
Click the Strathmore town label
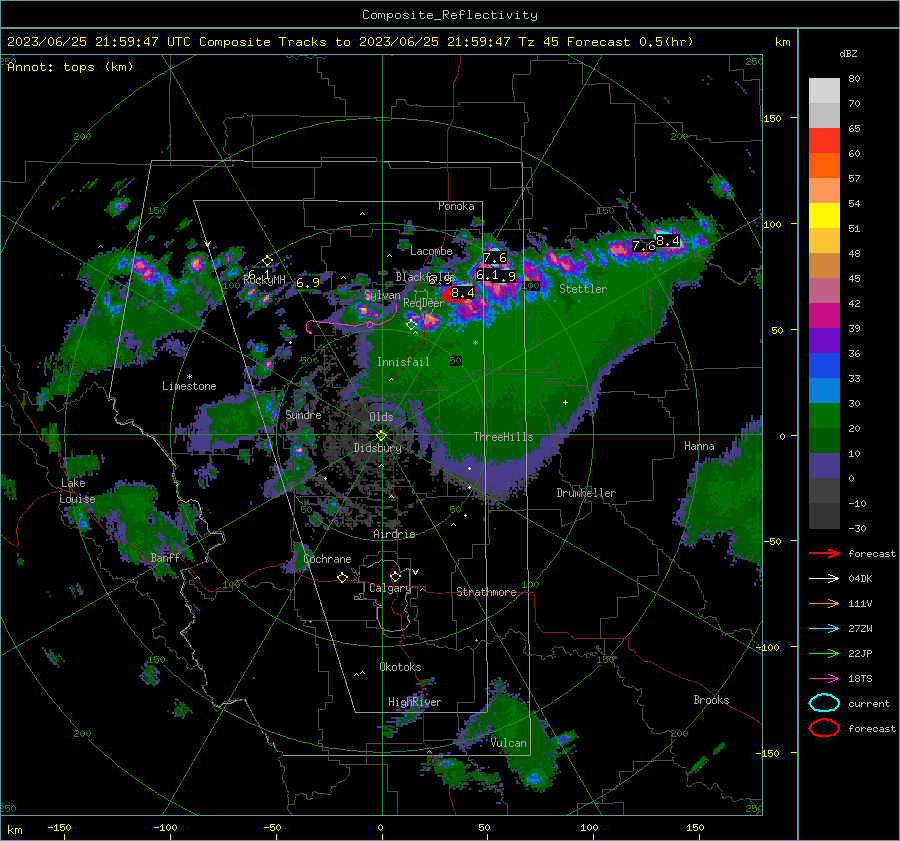coord(486,592)
